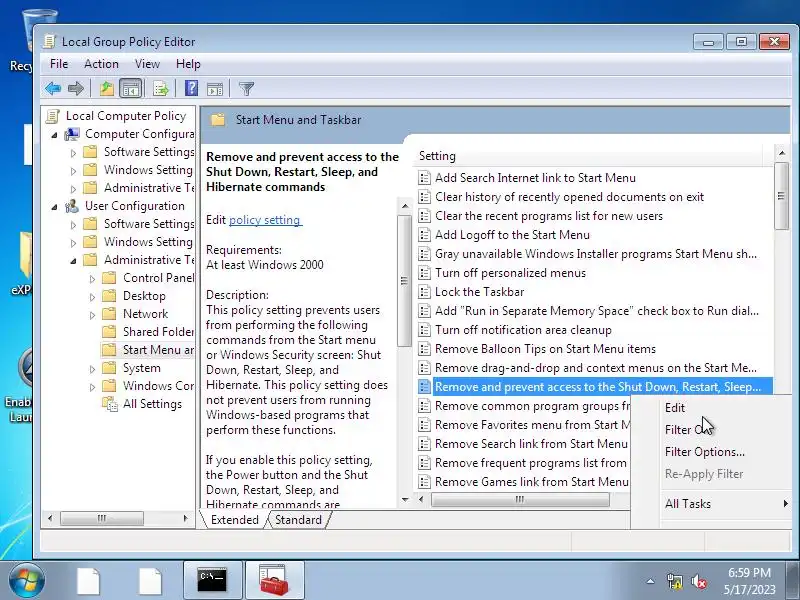Toggle the Show/Hide Action Pane icon
800x600 pixels.
click(215, 89)
